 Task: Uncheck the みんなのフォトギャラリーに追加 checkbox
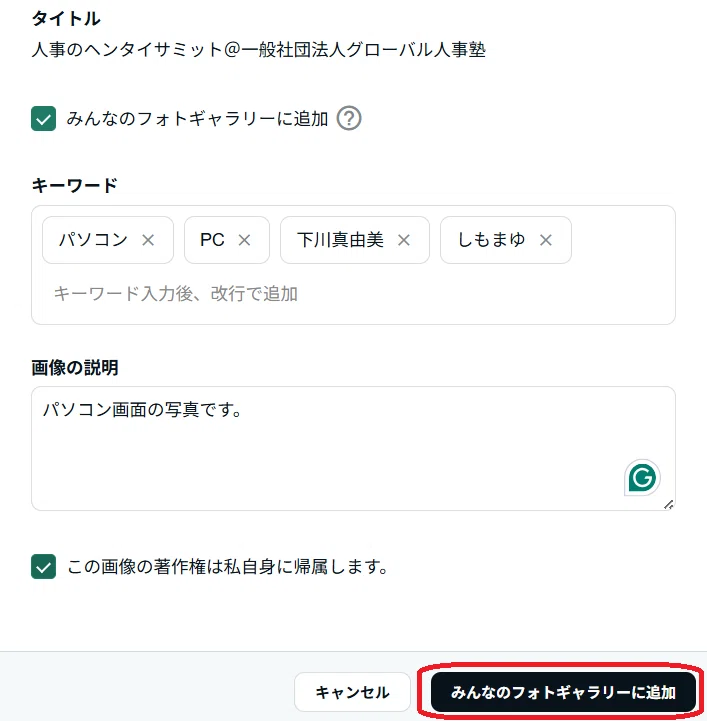click(x=44, y=119)
